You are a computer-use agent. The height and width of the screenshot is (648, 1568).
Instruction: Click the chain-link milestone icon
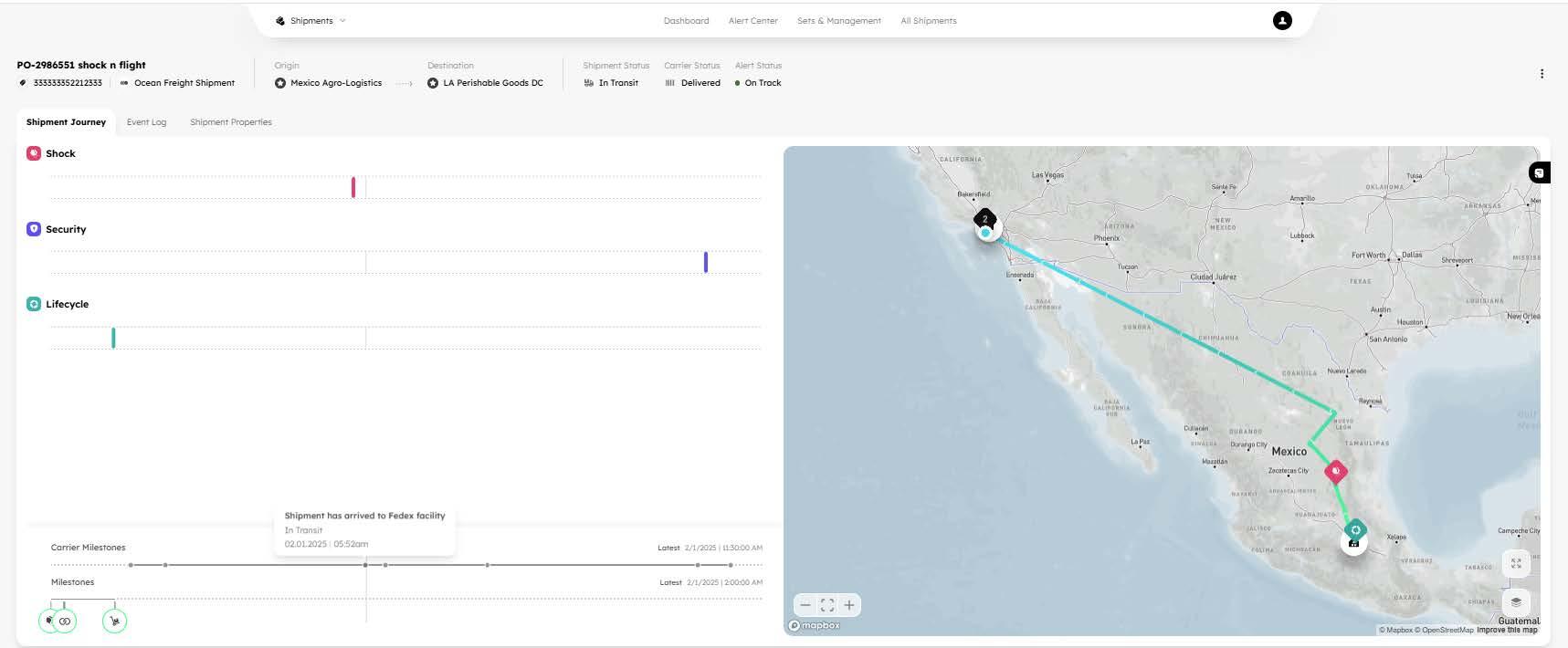65,622
